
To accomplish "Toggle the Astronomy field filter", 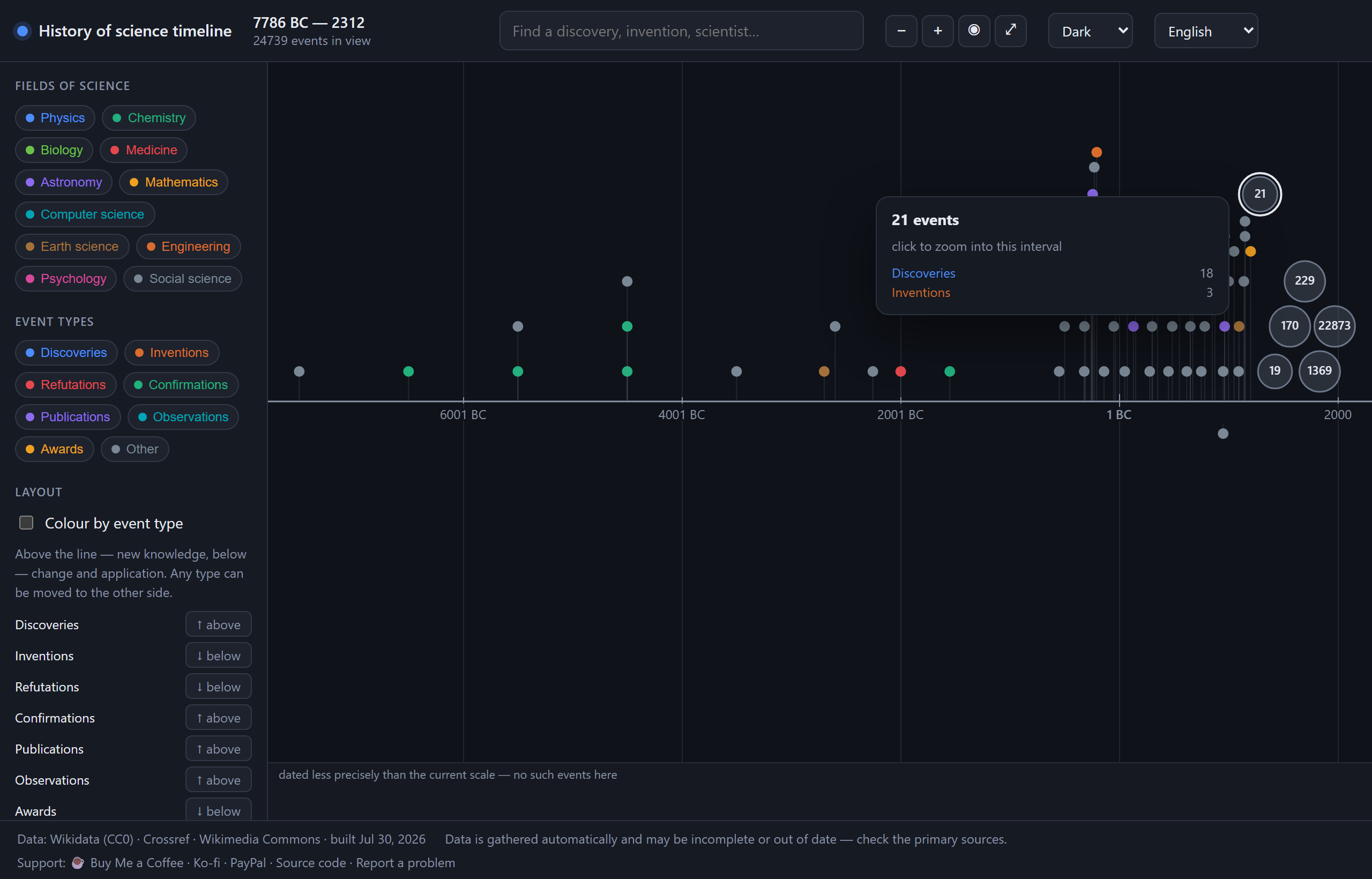I will 63,182.
